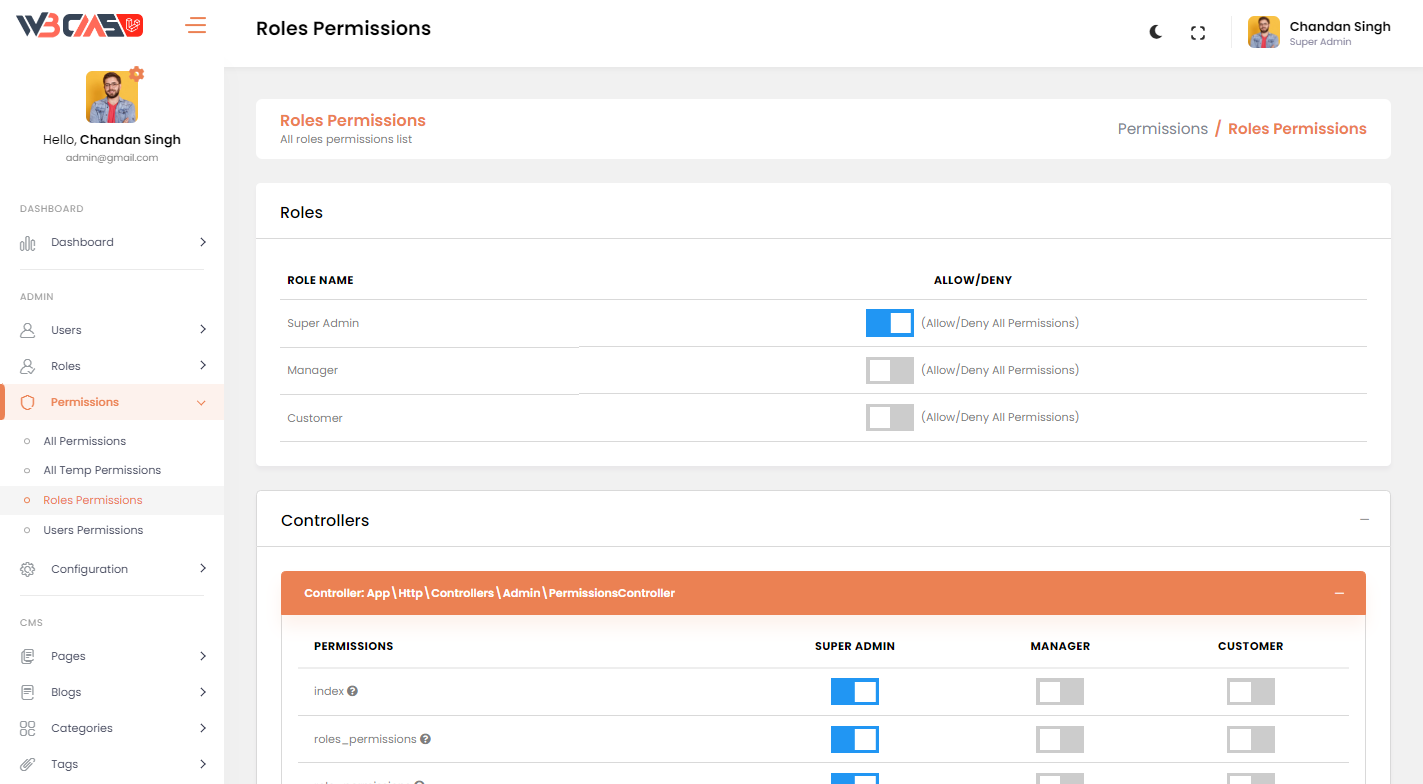Click the W3CMS logo
The width and height of the screenshot is (1423, 784).
(x=80, y=26)
